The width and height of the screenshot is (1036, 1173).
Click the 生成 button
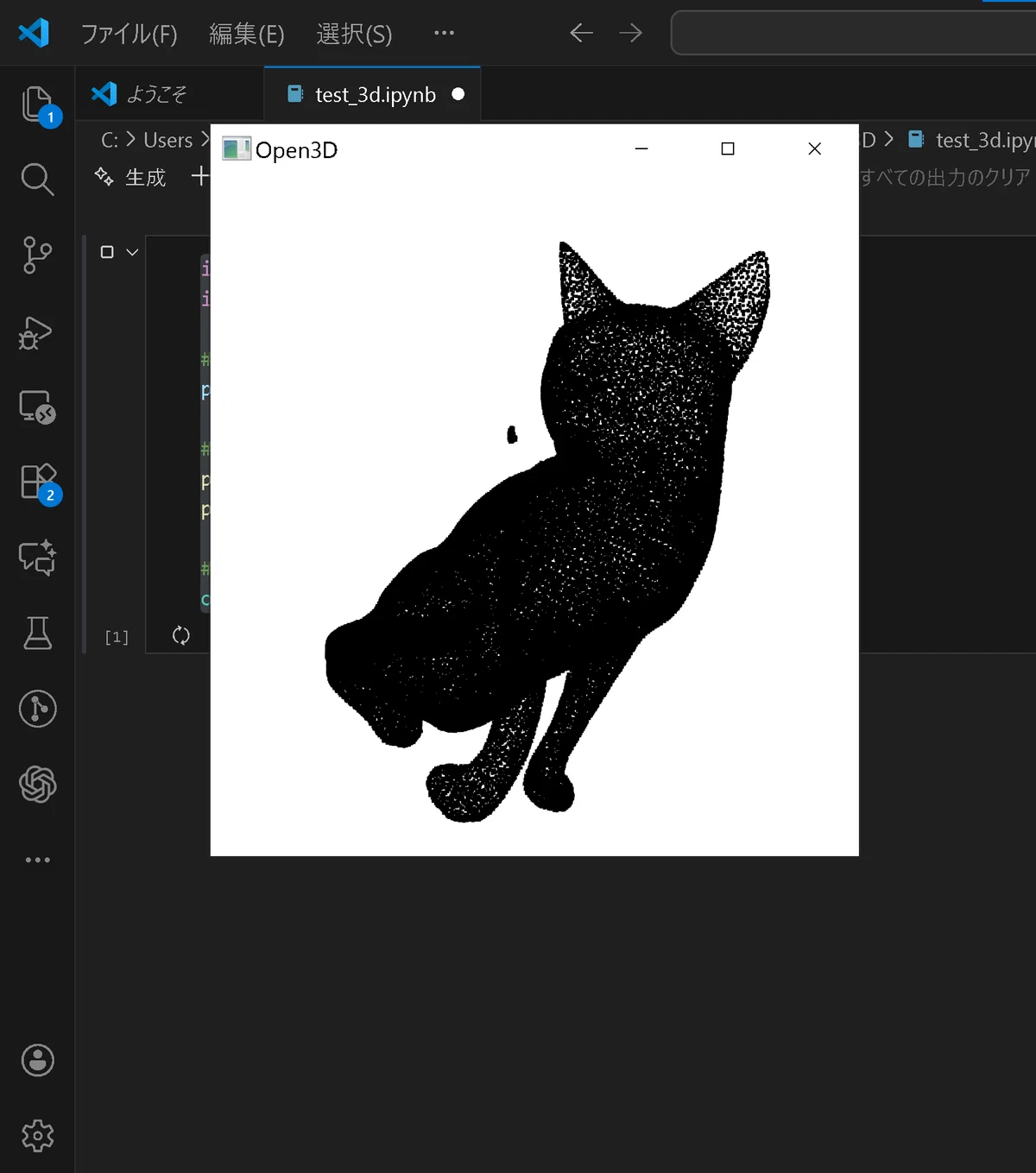click(145, 177)
